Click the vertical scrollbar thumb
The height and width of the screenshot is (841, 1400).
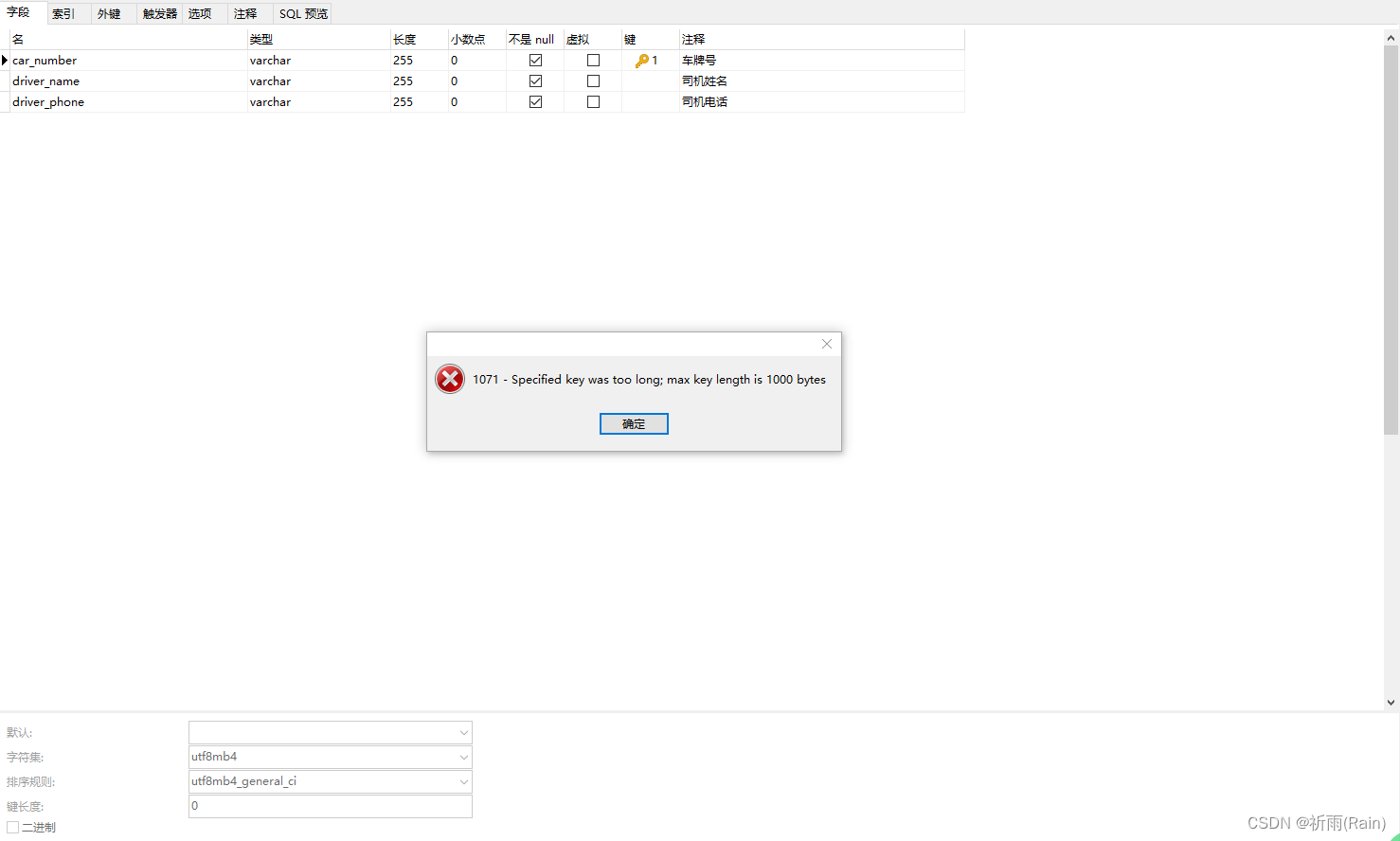pyautogui.click(x=1391, y=241)
